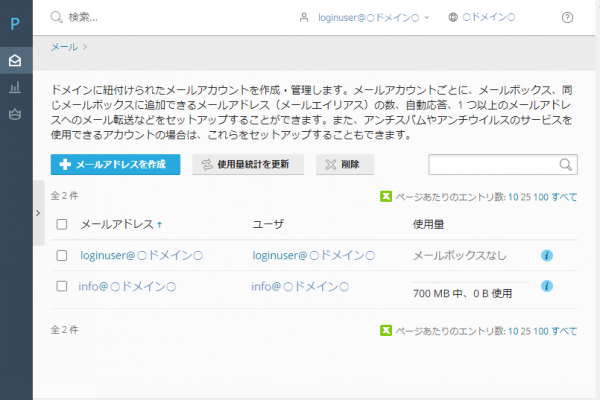
Task: Open the loginuser account dropdown in header
Action: coord(365,17)
